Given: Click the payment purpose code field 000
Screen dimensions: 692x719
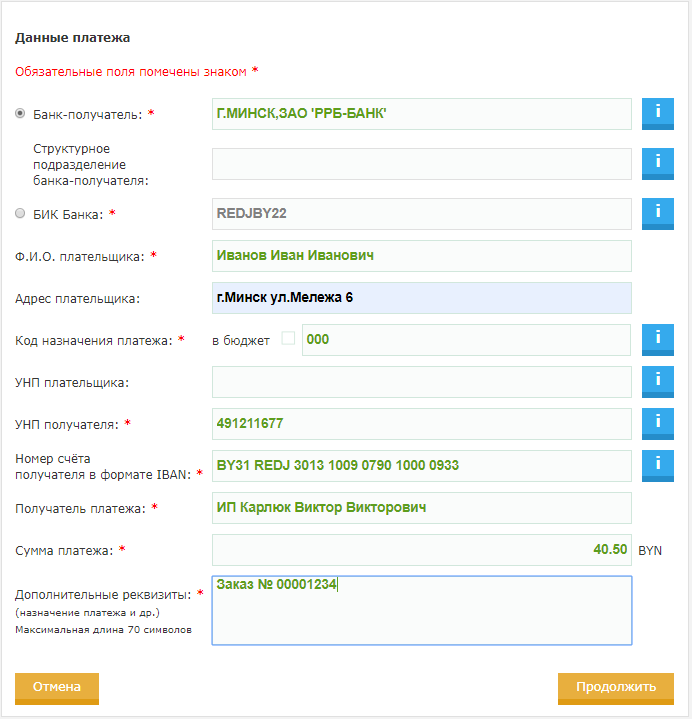Looking at the screenshot, I should [x=465, y=340].
